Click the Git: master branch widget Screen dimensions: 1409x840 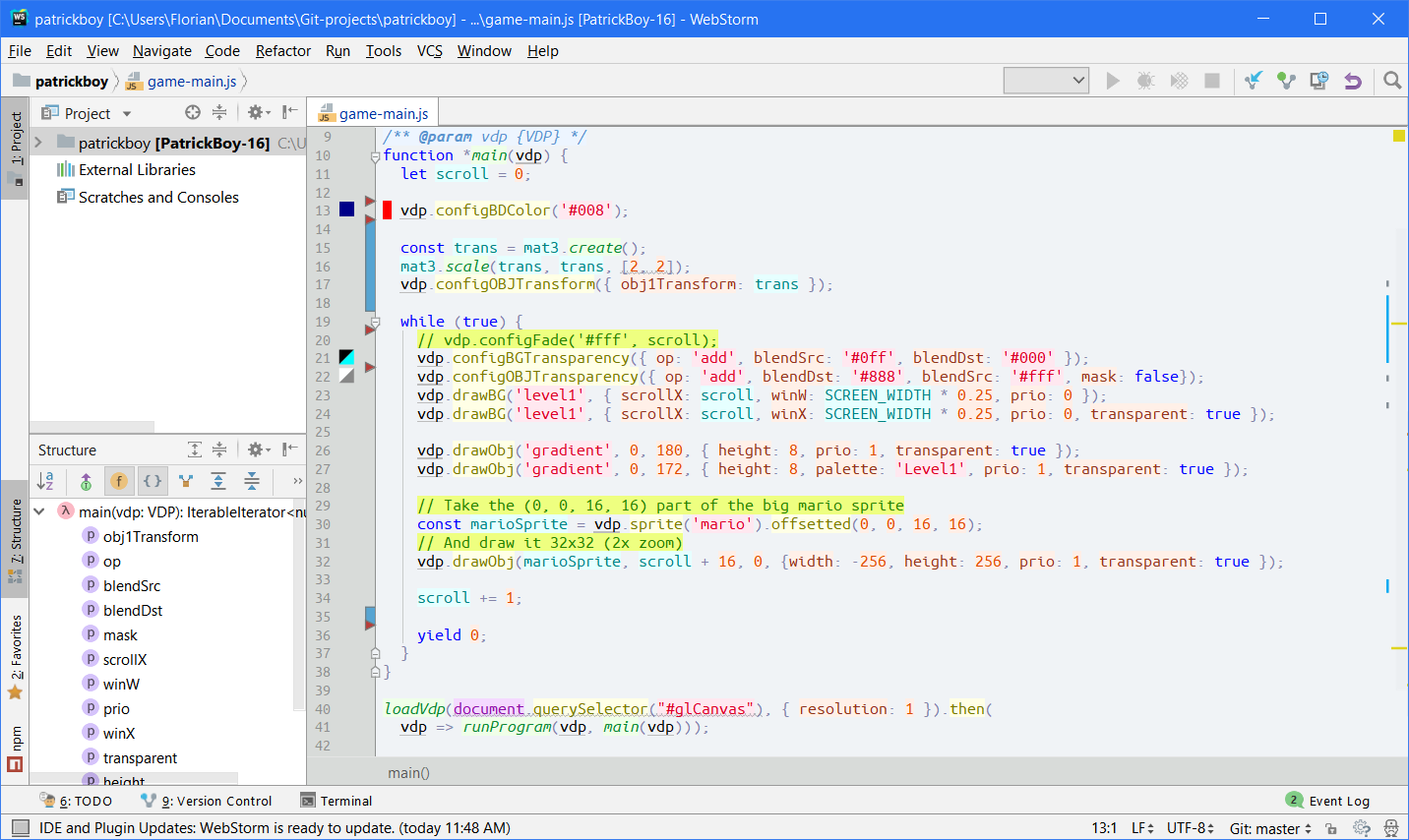point(1269,828)
